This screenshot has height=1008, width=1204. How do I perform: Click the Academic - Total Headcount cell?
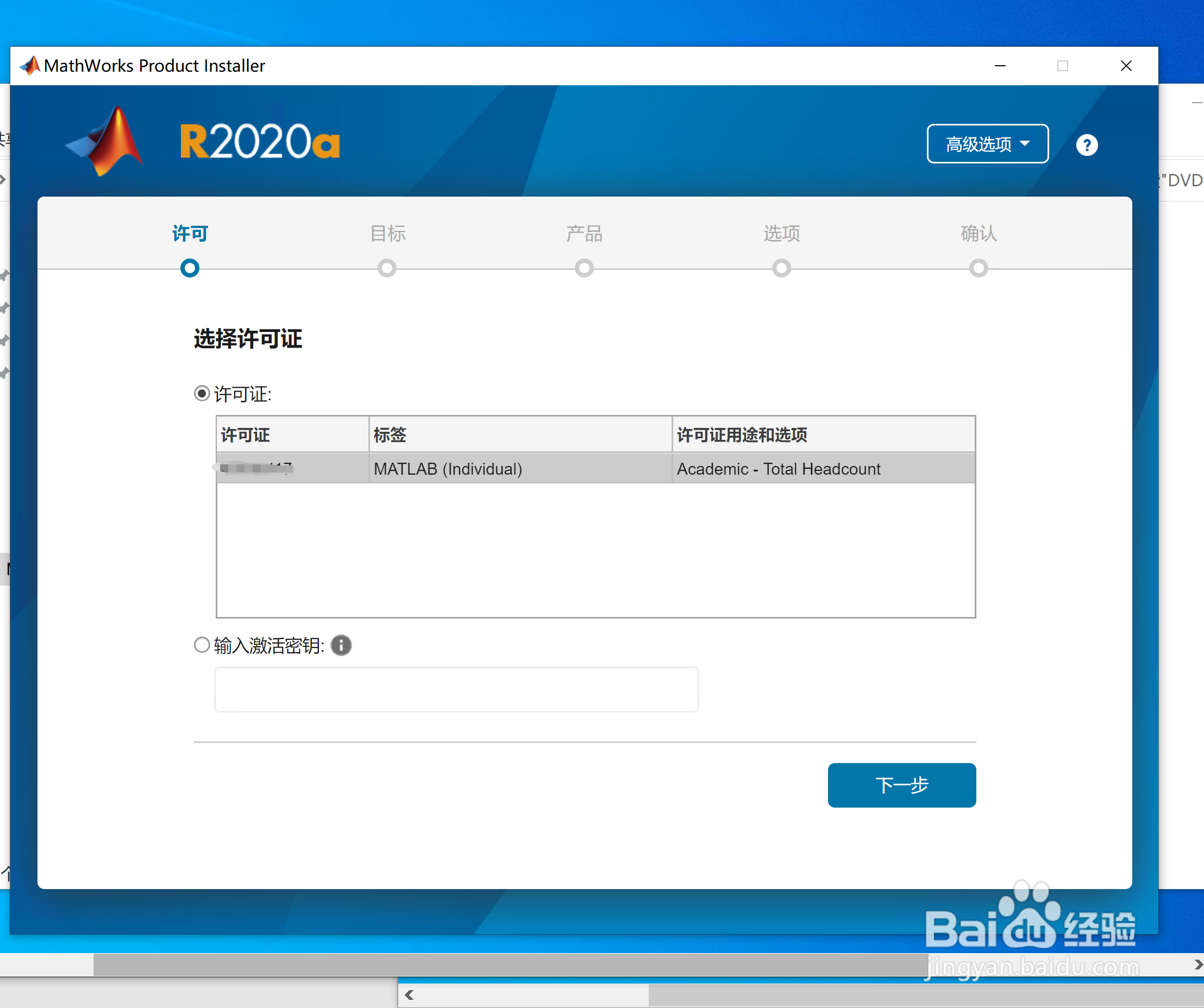pos(823,468)
